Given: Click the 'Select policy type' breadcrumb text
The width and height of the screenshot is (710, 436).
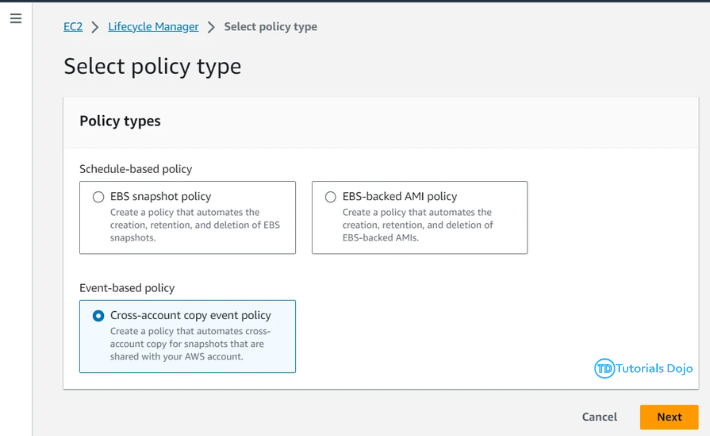Looking at the screenshot, I should coord(271,27).
